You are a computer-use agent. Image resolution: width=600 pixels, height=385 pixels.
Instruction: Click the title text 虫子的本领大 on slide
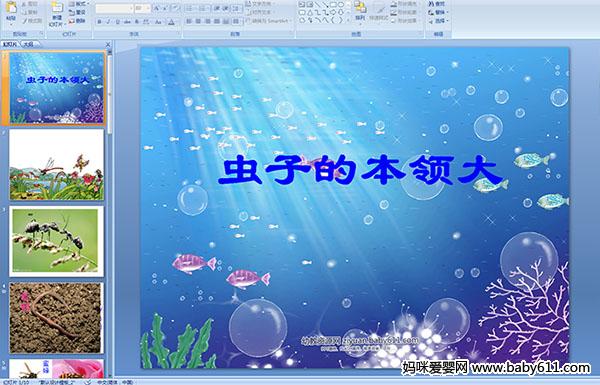[360, 170]
